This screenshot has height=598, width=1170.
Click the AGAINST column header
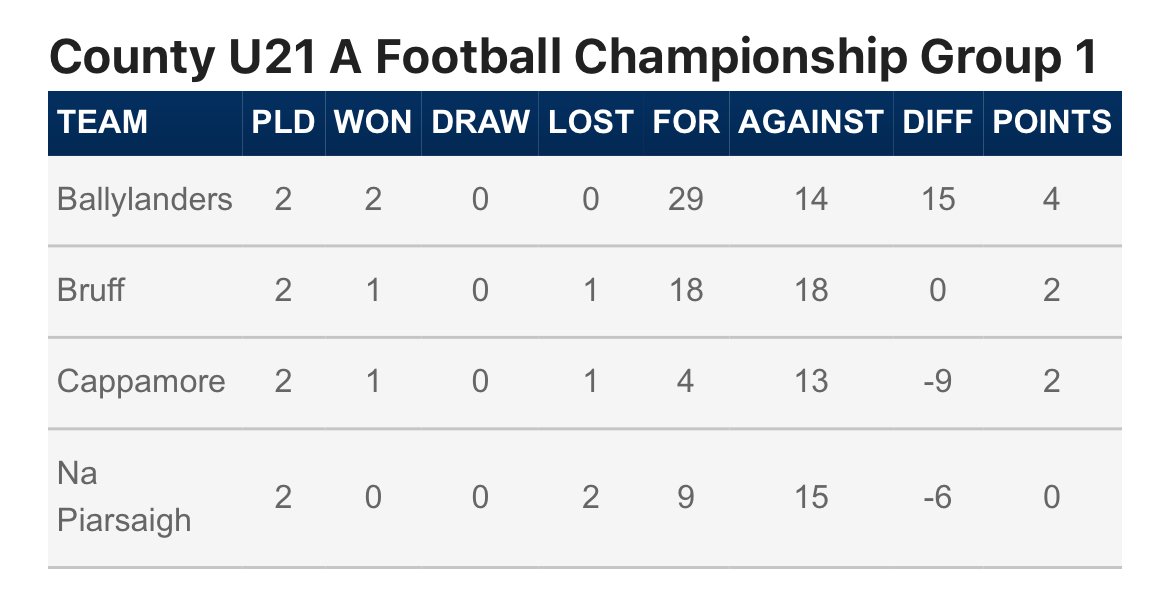pyautogui.click(x=810, y=122)
